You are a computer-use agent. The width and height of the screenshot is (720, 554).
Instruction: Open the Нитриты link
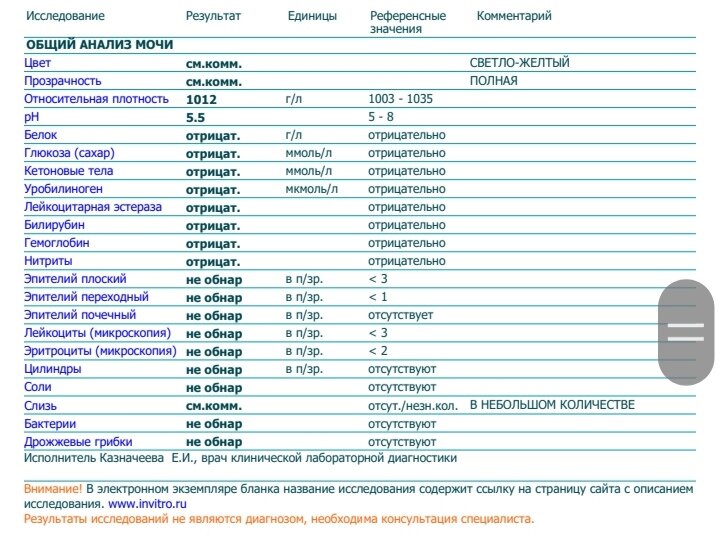coord(48,260)
